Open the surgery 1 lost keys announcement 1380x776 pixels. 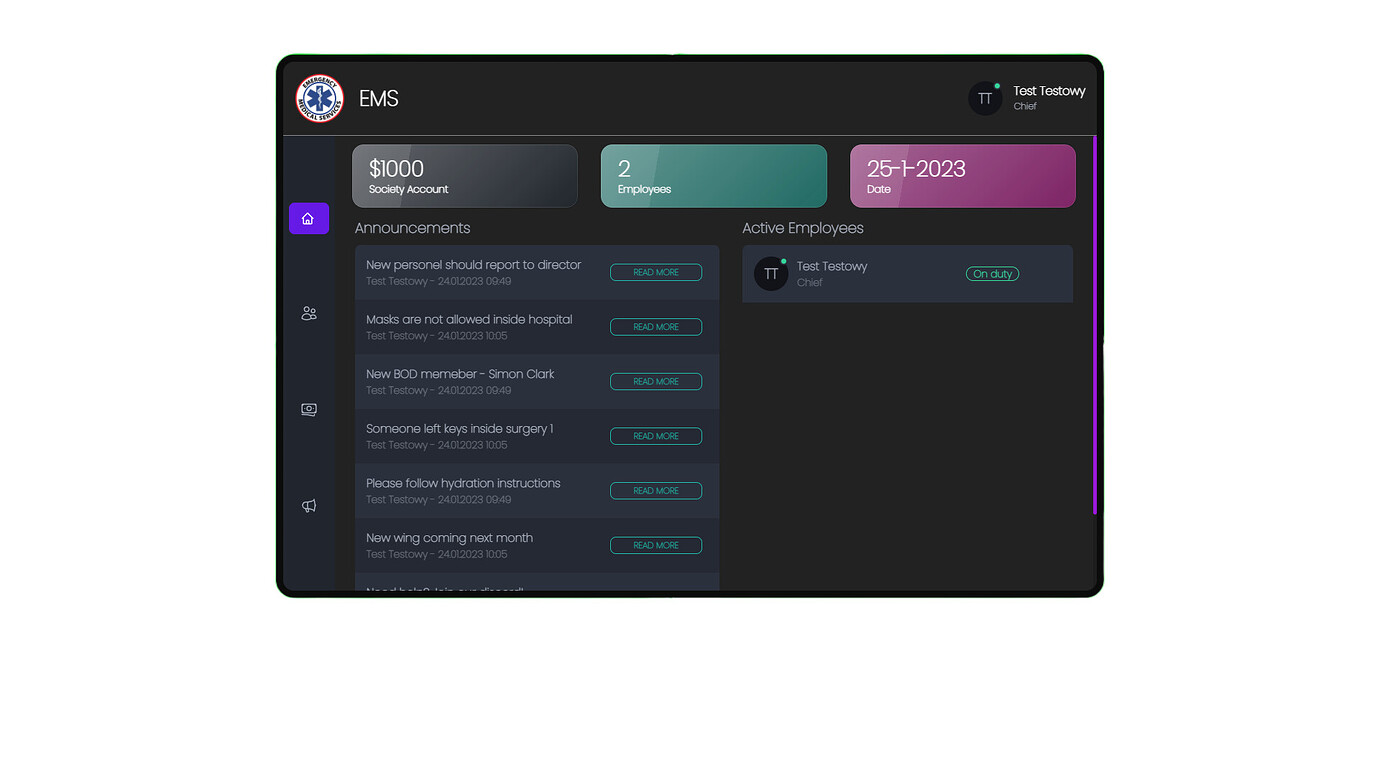[x=655, y=435]
